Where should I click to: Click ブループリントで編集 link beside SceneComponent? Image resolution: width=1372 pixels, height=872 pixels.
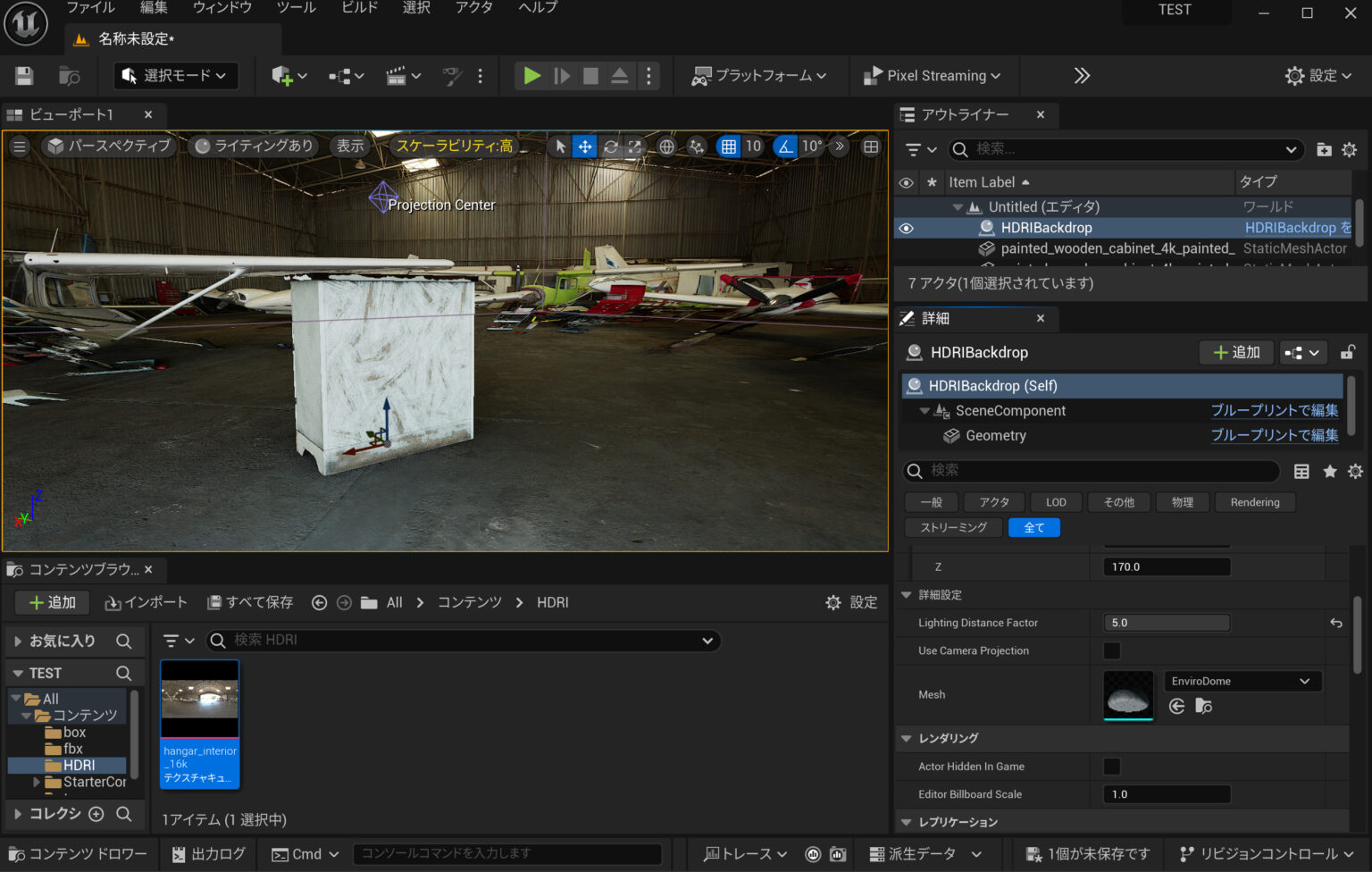1274,410
